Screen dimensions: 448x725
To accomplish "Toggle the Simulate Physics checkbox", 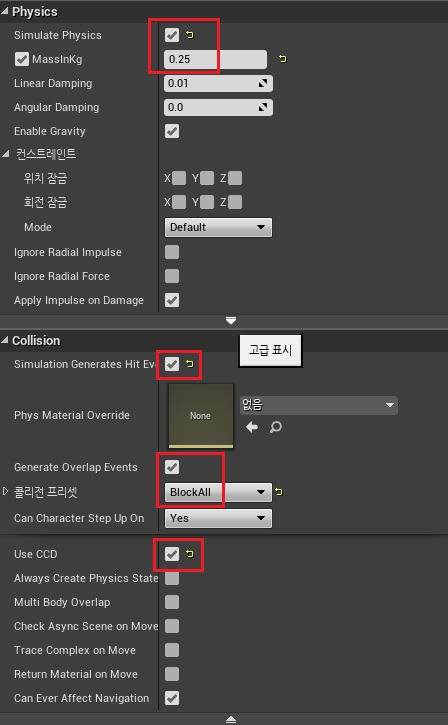I will pyautogui.click(x=172, y=35).
